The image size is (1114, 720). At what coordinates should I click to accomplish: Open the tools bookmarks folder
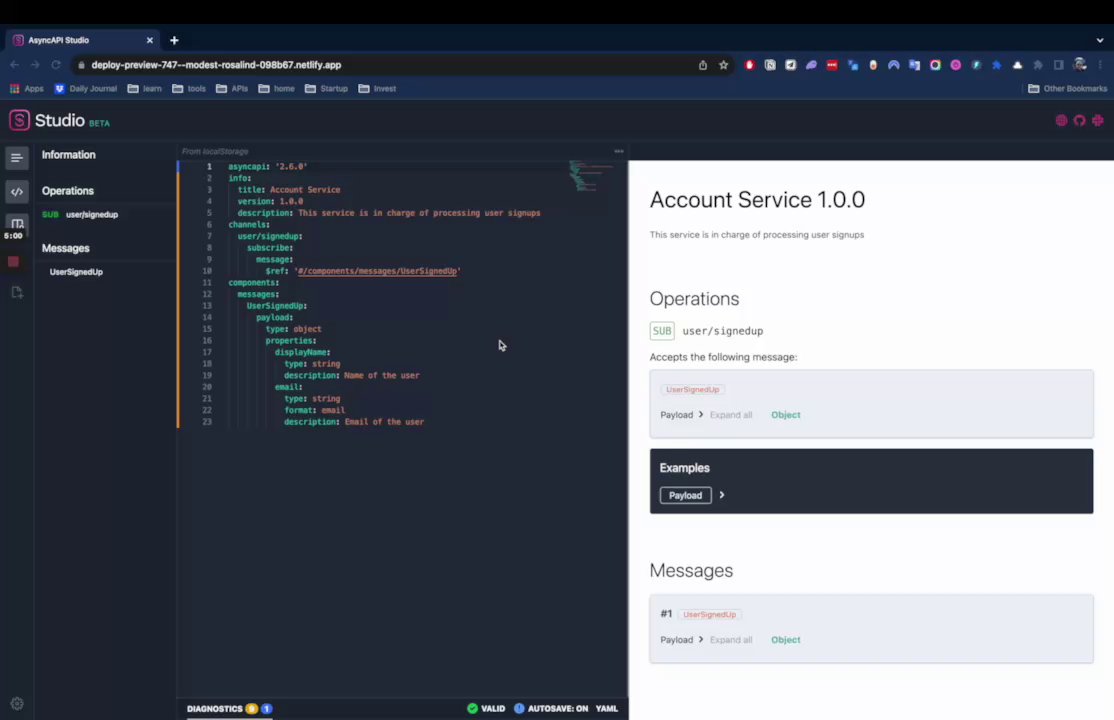[189, 89]
